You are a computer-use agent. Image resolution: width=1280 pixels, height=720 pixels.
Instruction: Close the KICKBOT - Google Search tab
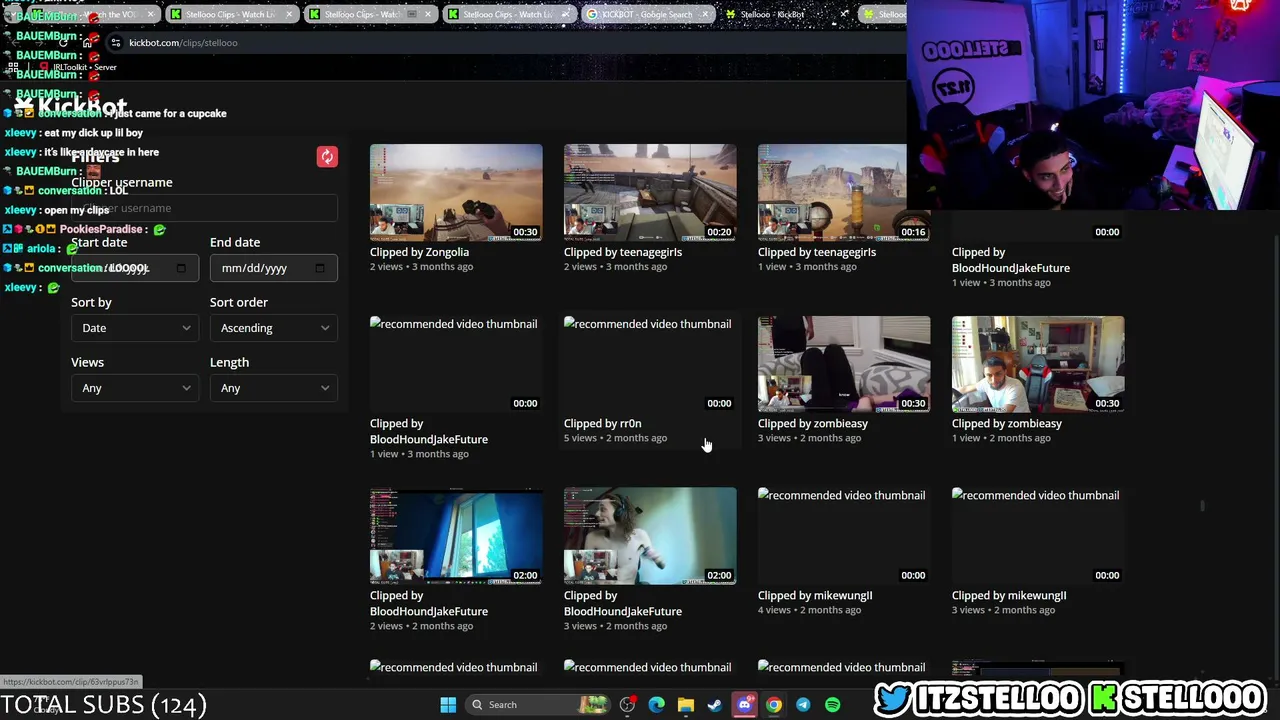pos(706,15)
